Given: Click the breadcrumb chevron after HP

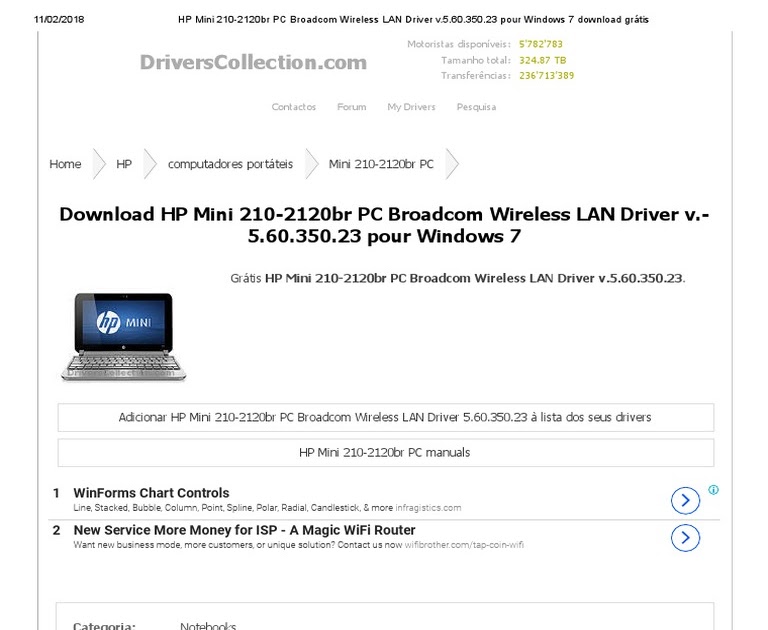Looking at the screenshot, I should 150,164.
